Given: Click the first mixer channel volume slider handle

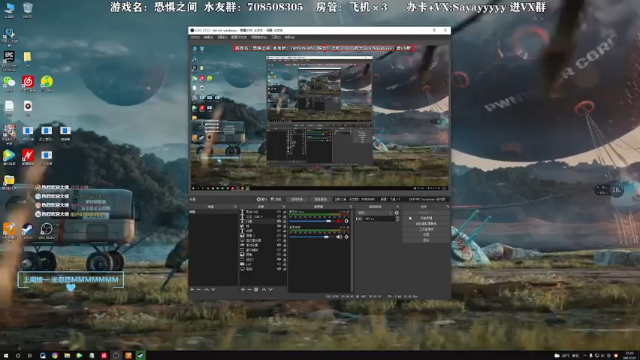Looking at the screenshot, I should pyautogui.click(x=328, y=221).
